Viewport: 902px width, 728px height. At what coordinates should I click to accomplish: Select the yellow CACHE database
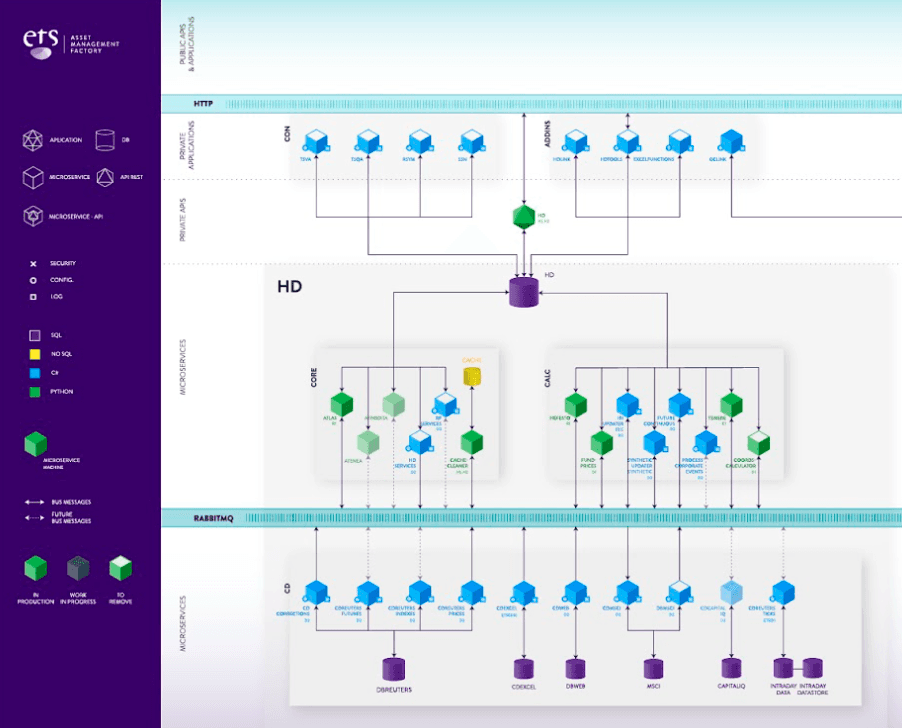(x=472, y=376)
